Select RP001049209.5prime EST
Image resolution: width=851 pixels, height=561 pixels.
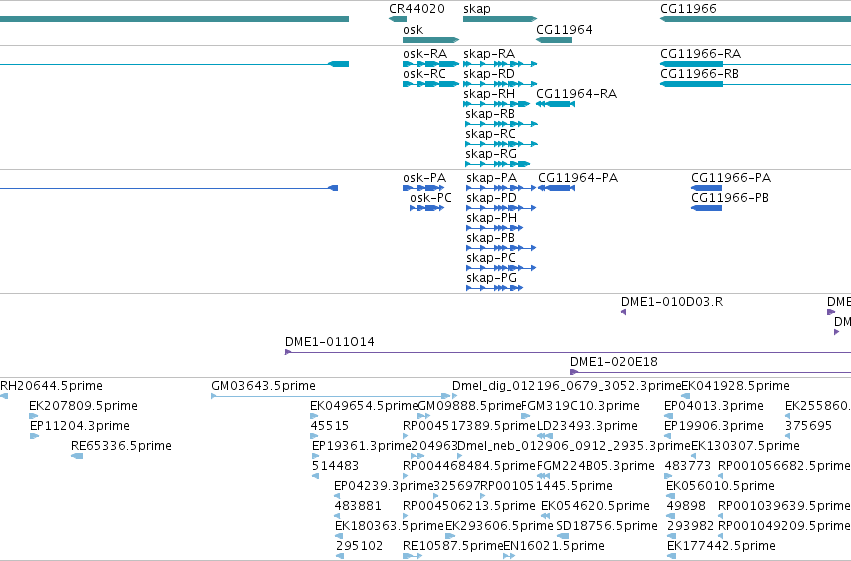click(721, 536)
